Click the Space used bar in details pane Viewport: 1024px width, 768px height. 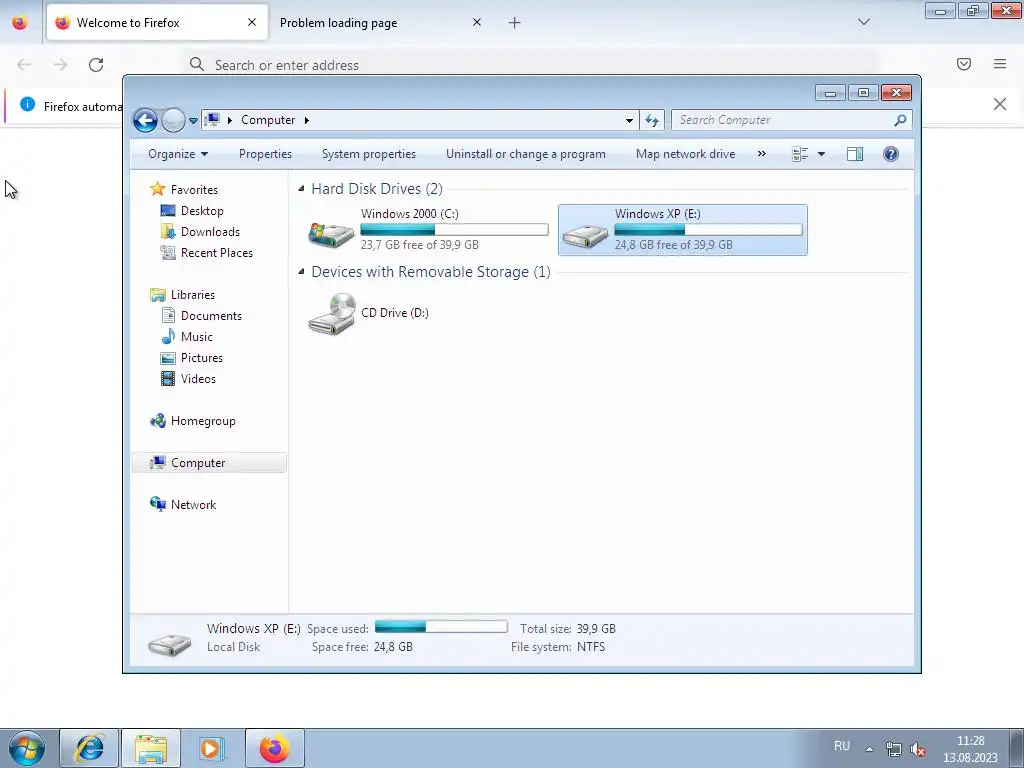point(441,627)
